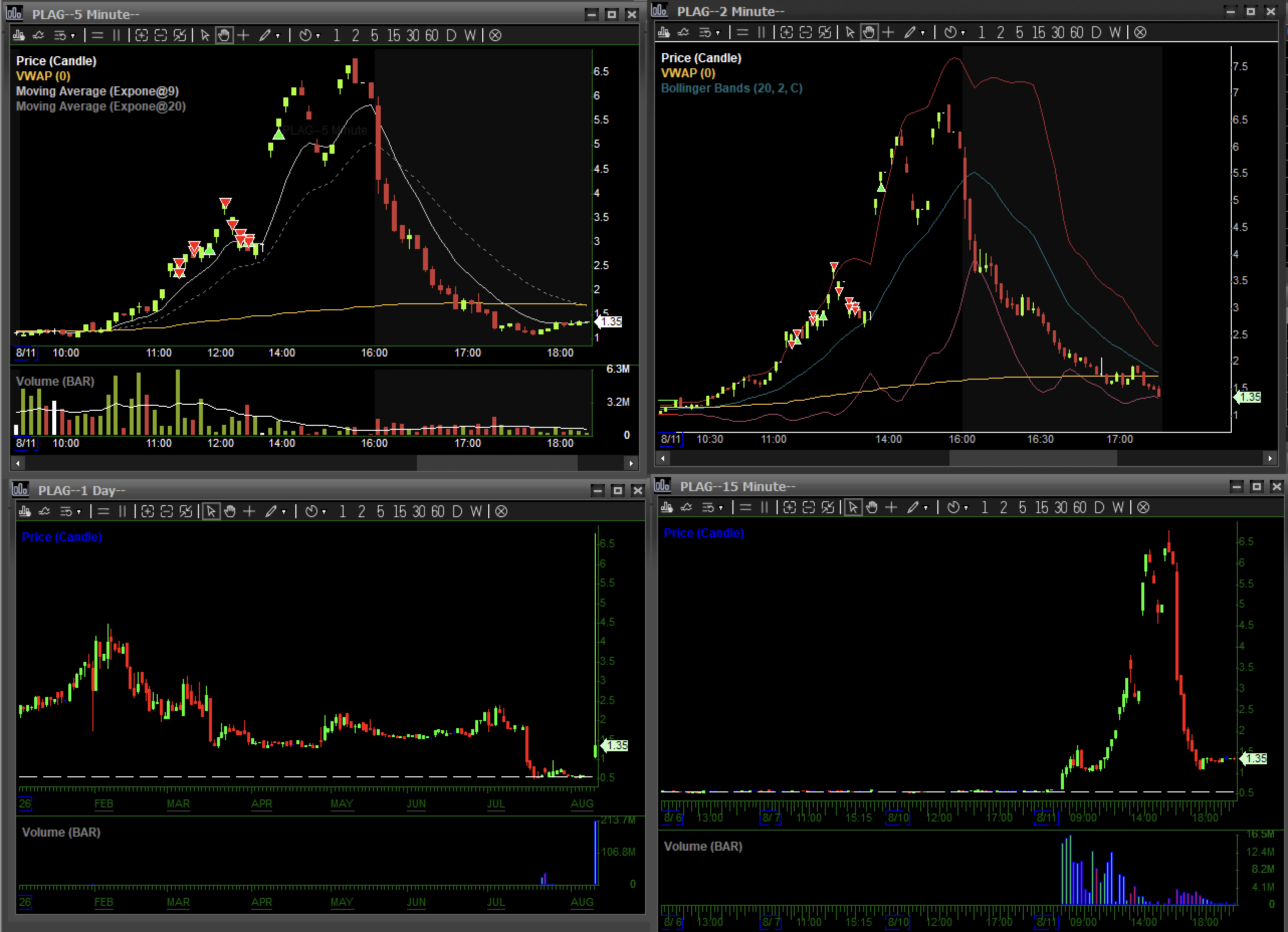Add vertical lines in the 15 Minute chart
1288x932 pixels.
tap(765, 508)
